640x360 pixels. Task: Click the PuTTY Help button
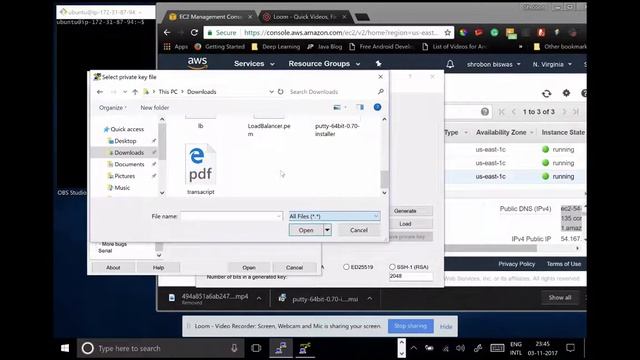(158, 268)
